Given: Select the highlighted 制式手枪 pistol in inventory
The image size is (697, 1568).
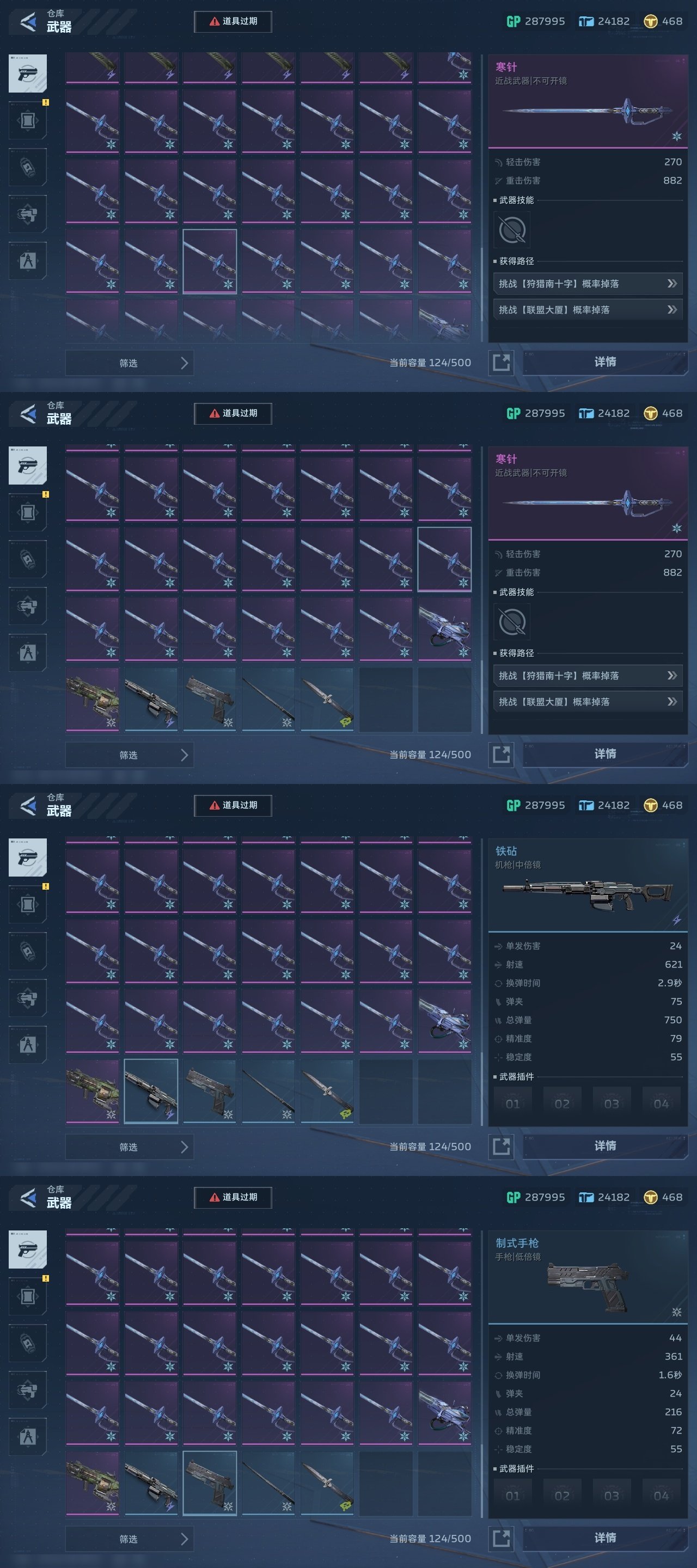Looking at the screenshot, I should [x=210, y=1483].
